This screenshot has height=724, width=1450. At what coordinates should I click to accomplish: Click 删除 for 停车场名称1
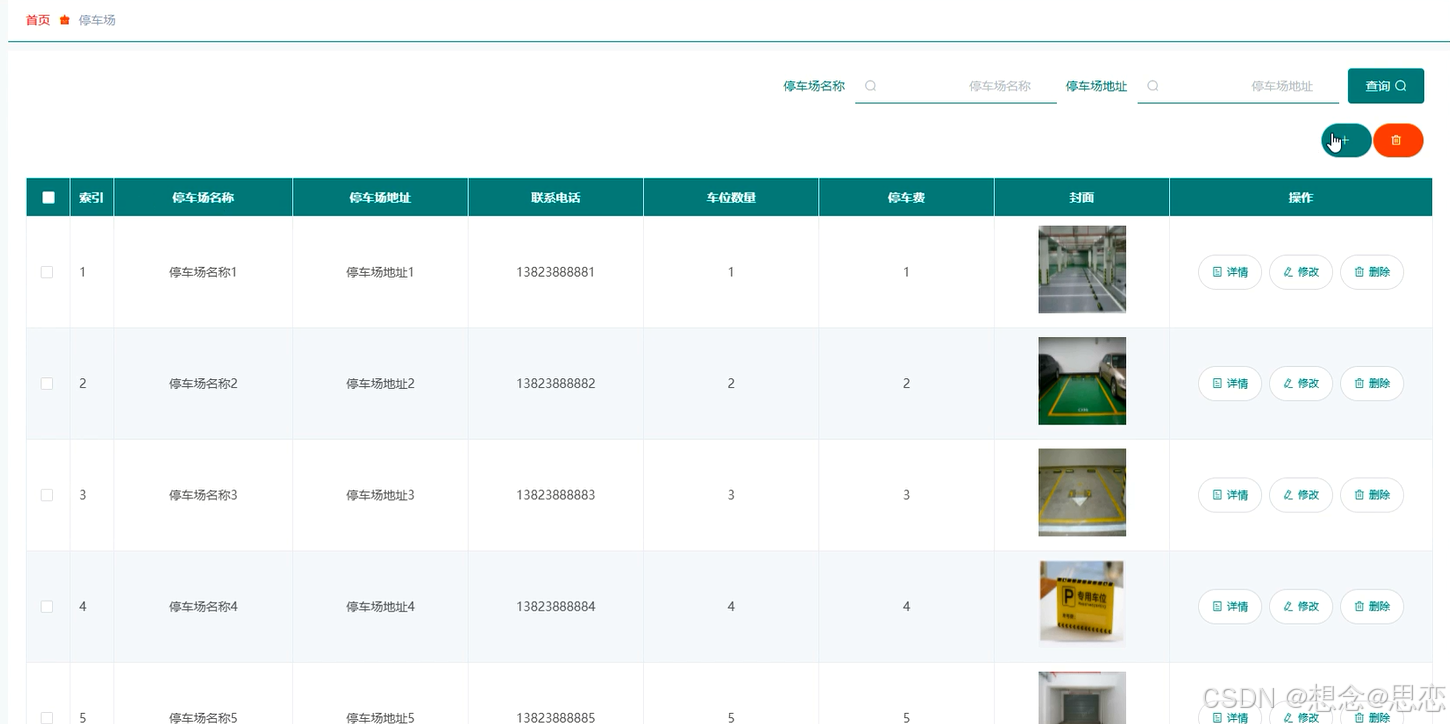[1372, 272]
